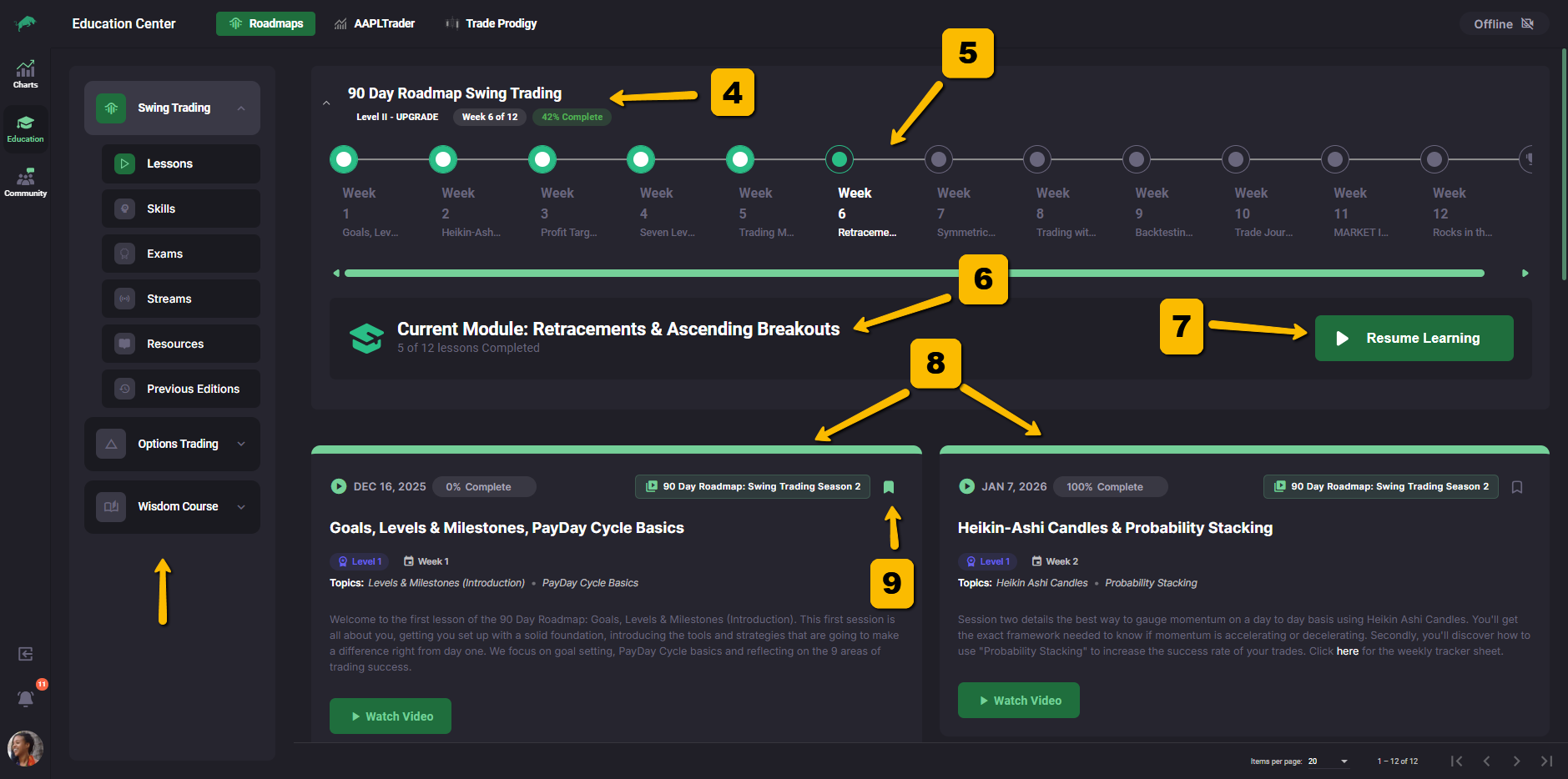Remove bookmark on Goals, Levels lesson
The width and height of the screenshot is (1568, 779).
889,487
